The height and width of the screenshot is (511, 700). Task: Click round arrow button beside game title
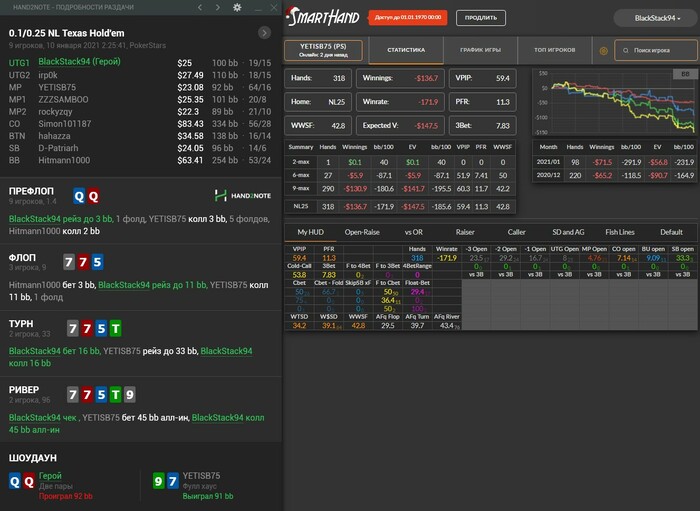point(264,33)
